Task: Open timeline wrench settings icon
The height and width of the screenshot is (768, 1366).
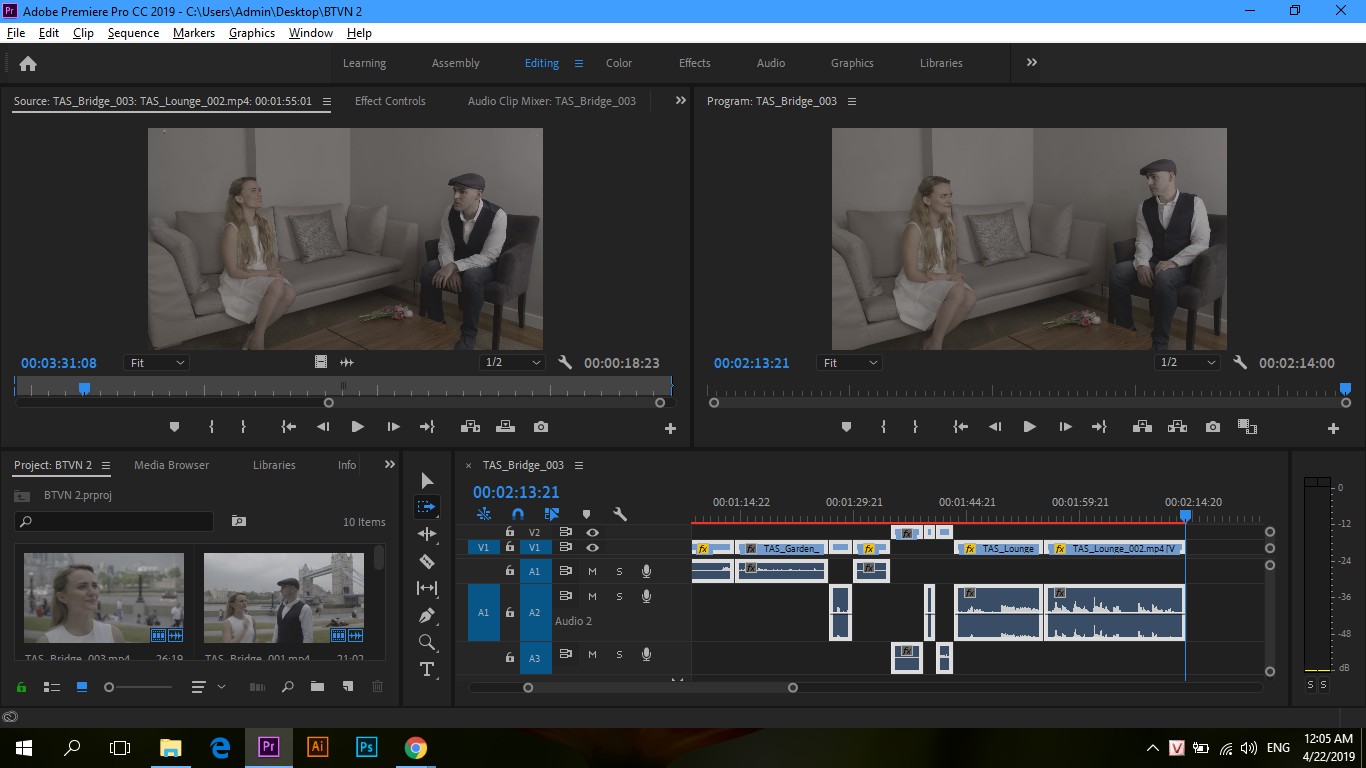Action: pos(620,514)
